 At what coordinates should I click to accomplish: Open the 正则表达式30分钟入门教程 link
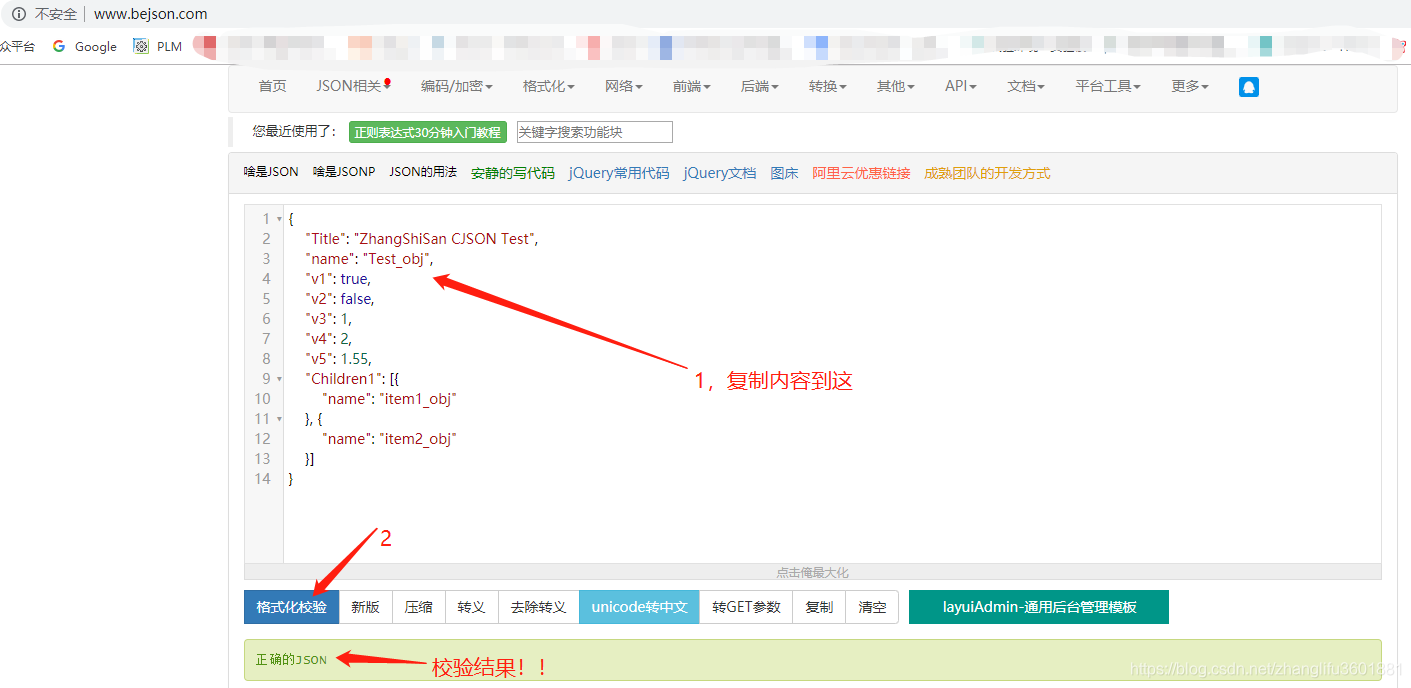[x=427, y=131]
